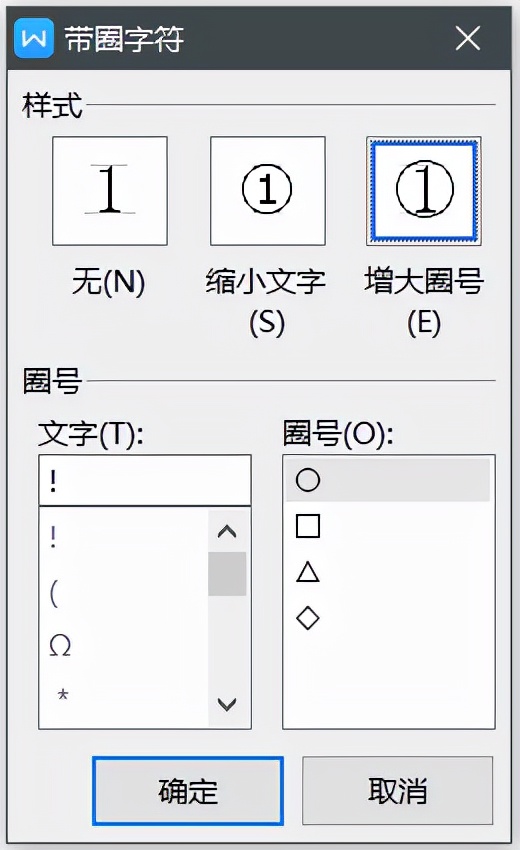The image size is (520, 850).
Task: Select the square enclosure shape
Action: 308,526
